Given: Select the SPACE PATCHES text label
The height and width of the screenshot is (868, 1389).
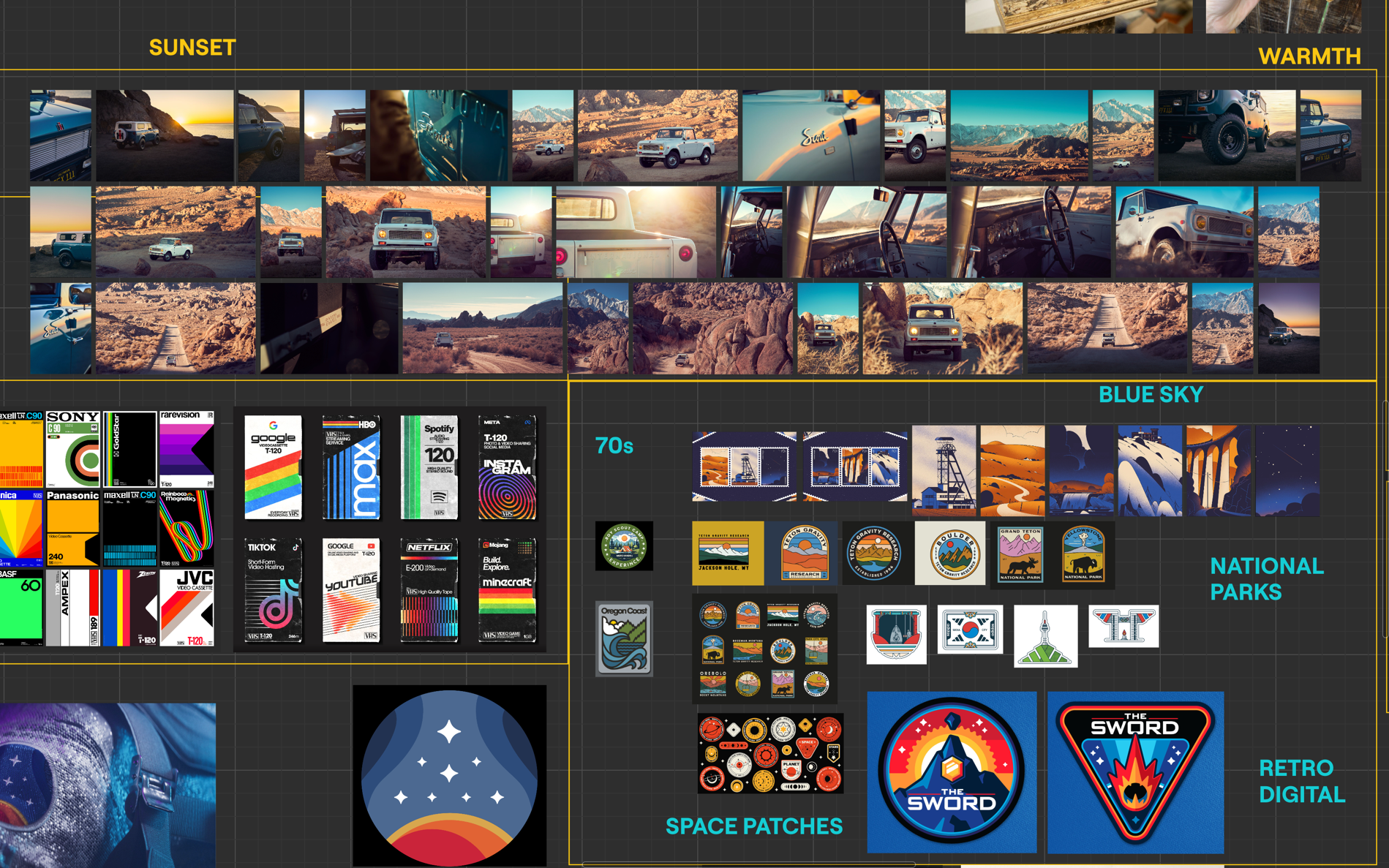Looking at the screenshot, I should click(753, 826).
